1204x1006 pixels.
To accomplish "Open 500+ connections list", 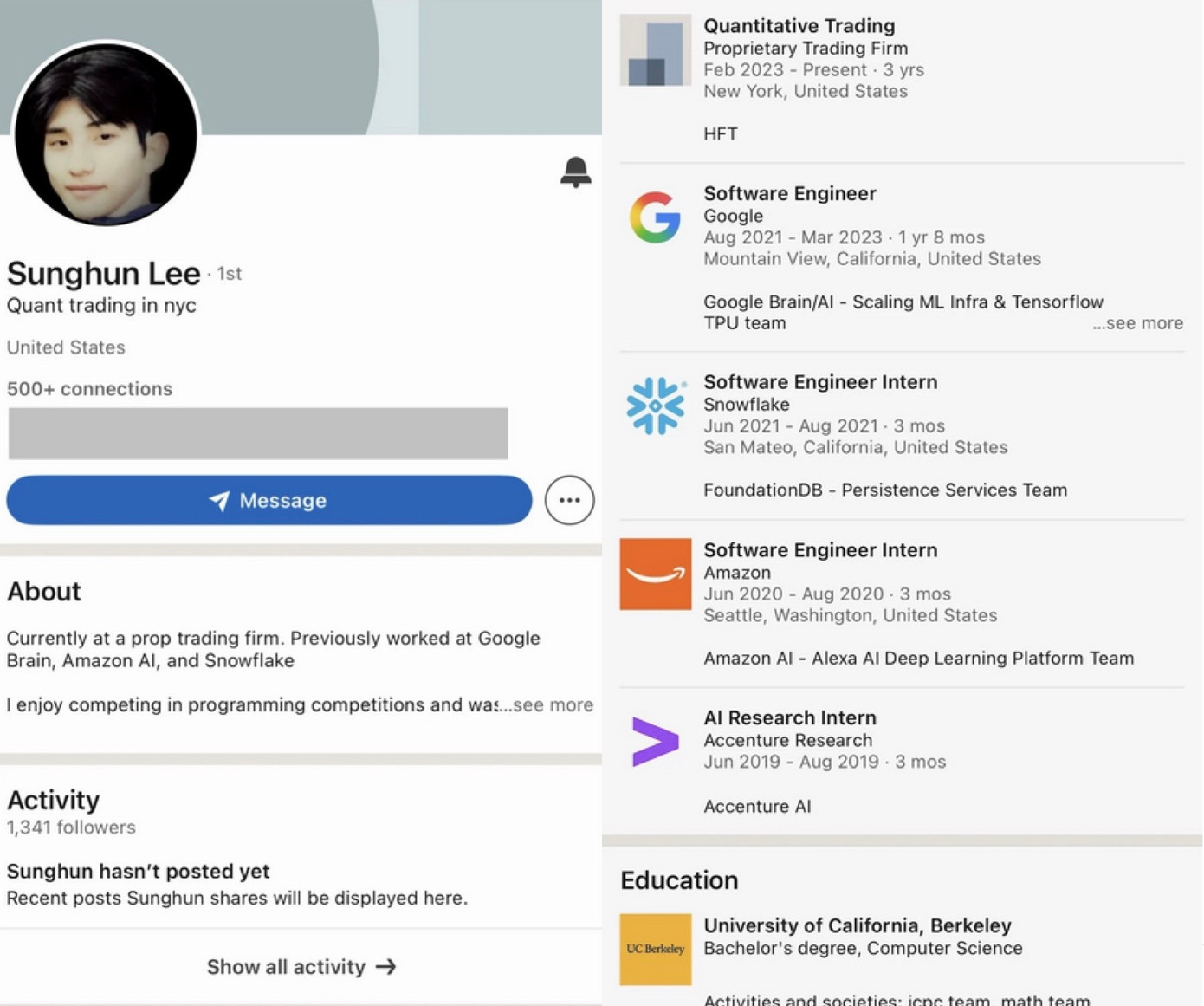I will click(89, 389).
